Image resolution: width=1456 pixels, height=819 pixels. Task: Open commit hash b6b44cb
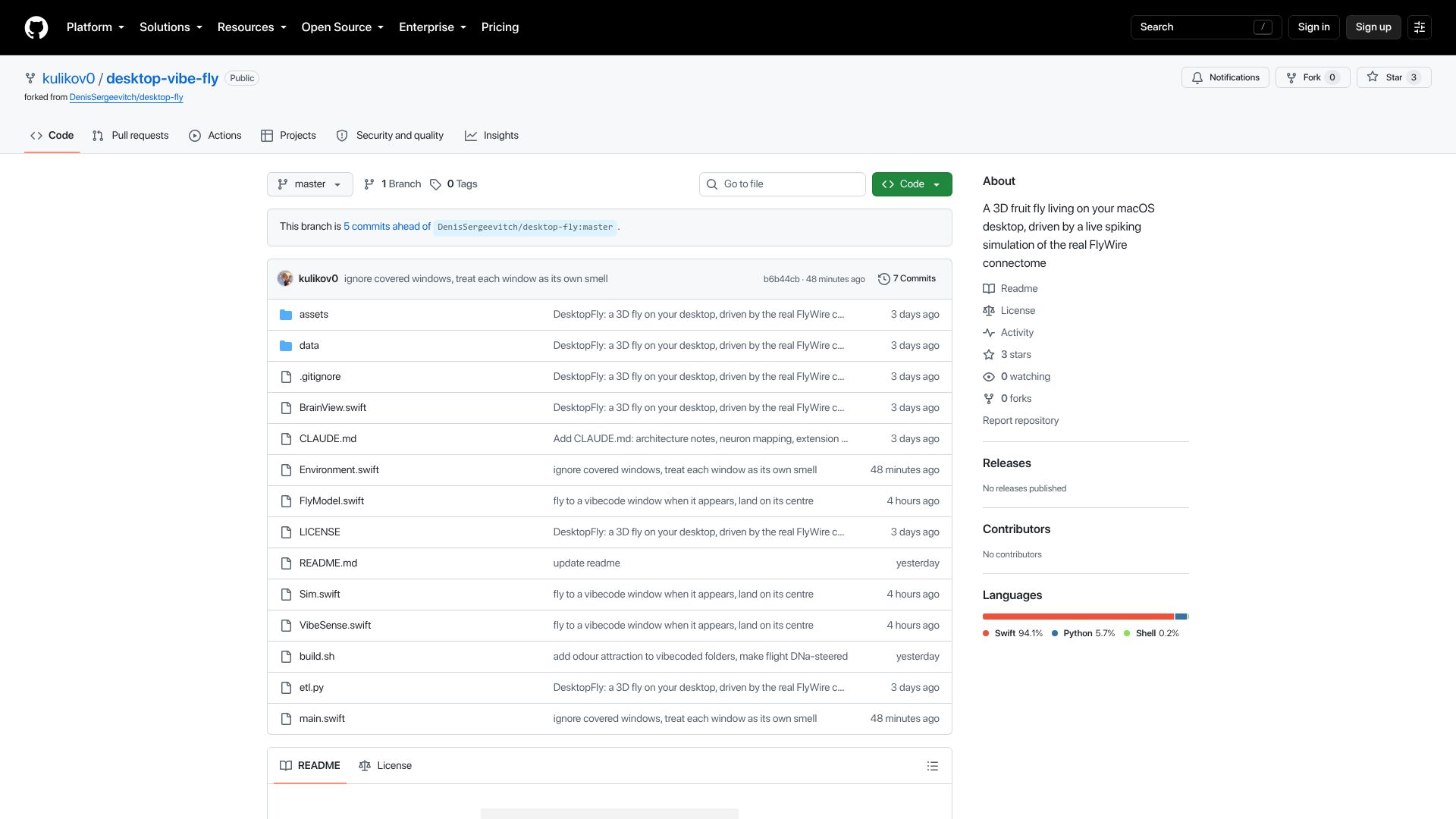pos(781,279)
